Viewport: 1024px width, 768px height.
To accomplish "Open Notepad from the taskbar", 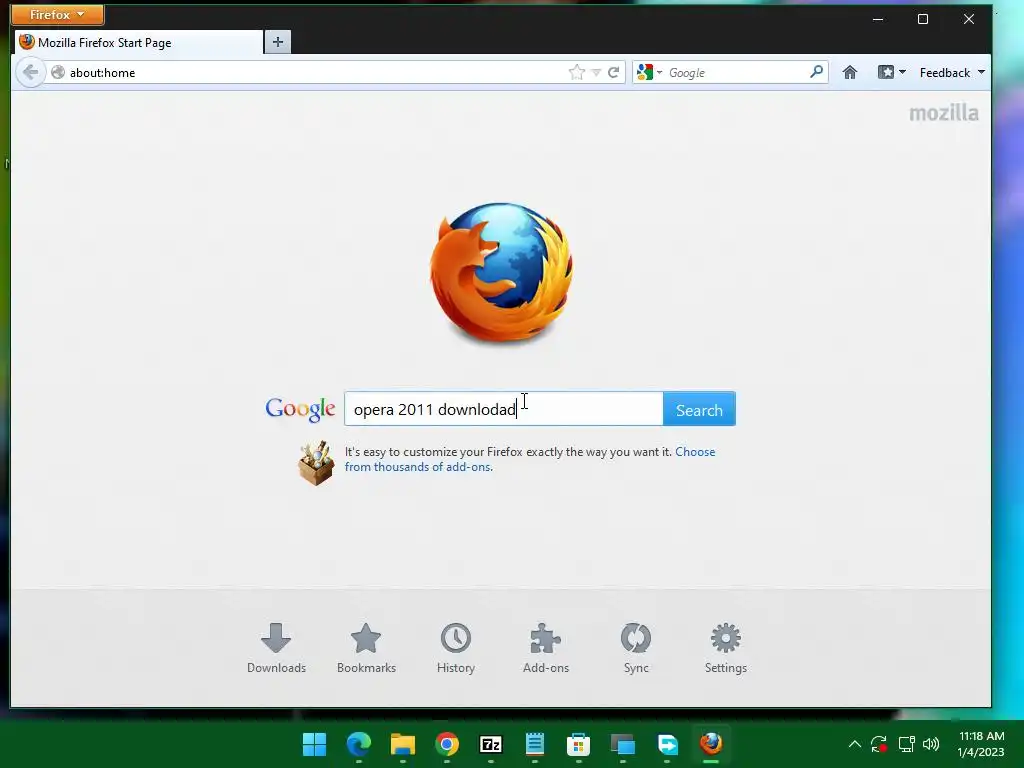I will coord(535,744).
